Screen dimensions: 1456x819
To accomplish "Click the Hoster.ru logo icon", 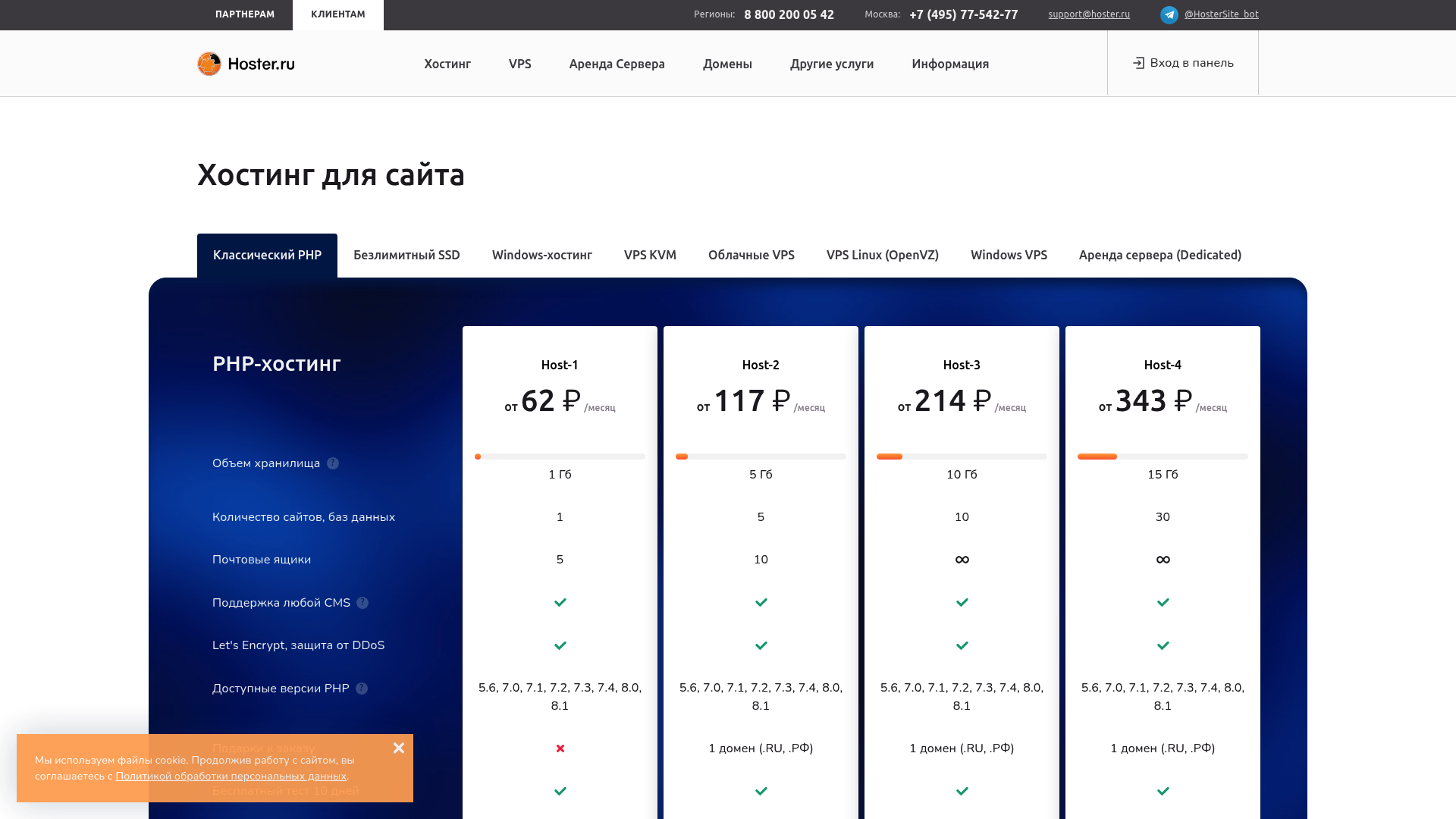I will pyautogui.click(x=209, y=64).
